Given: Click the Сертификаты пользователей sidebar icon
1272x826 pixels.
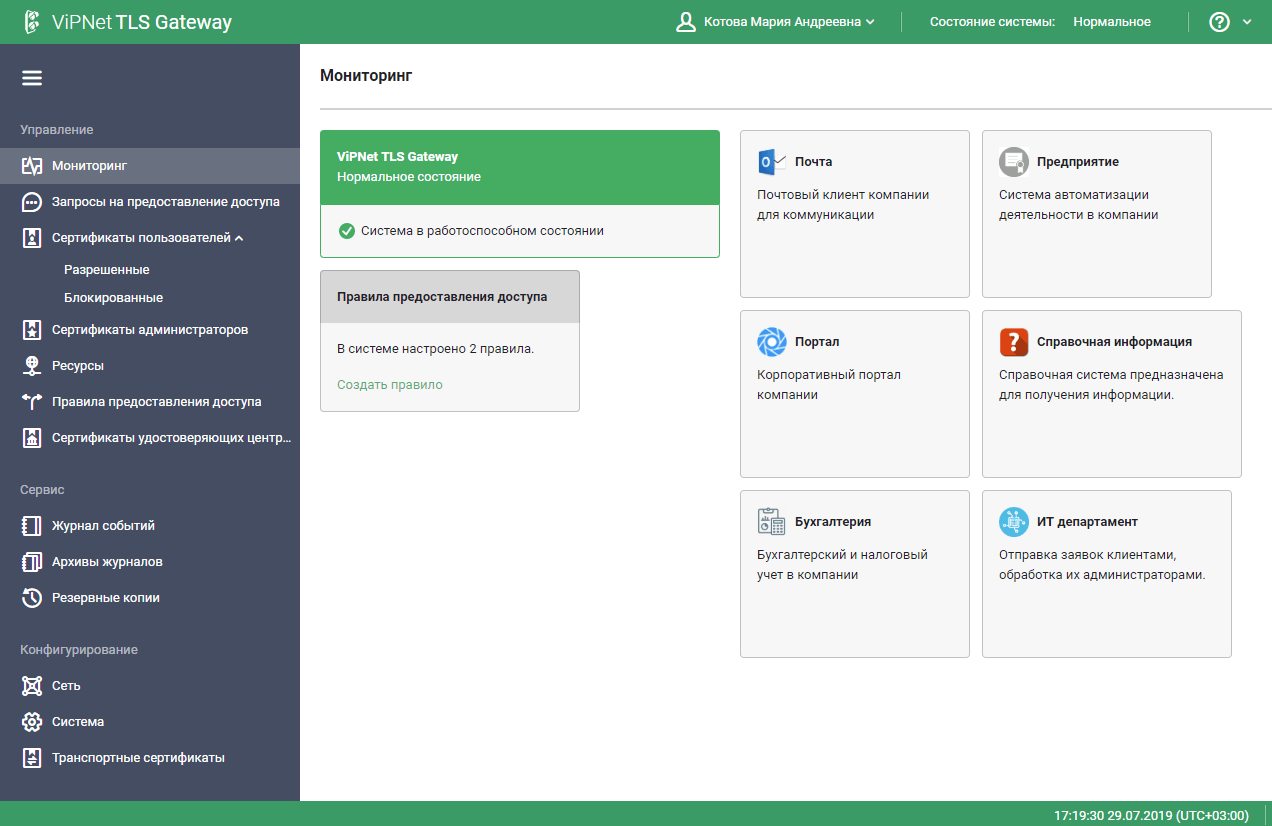Looking at the screenshot, I should tap(32, 238).
